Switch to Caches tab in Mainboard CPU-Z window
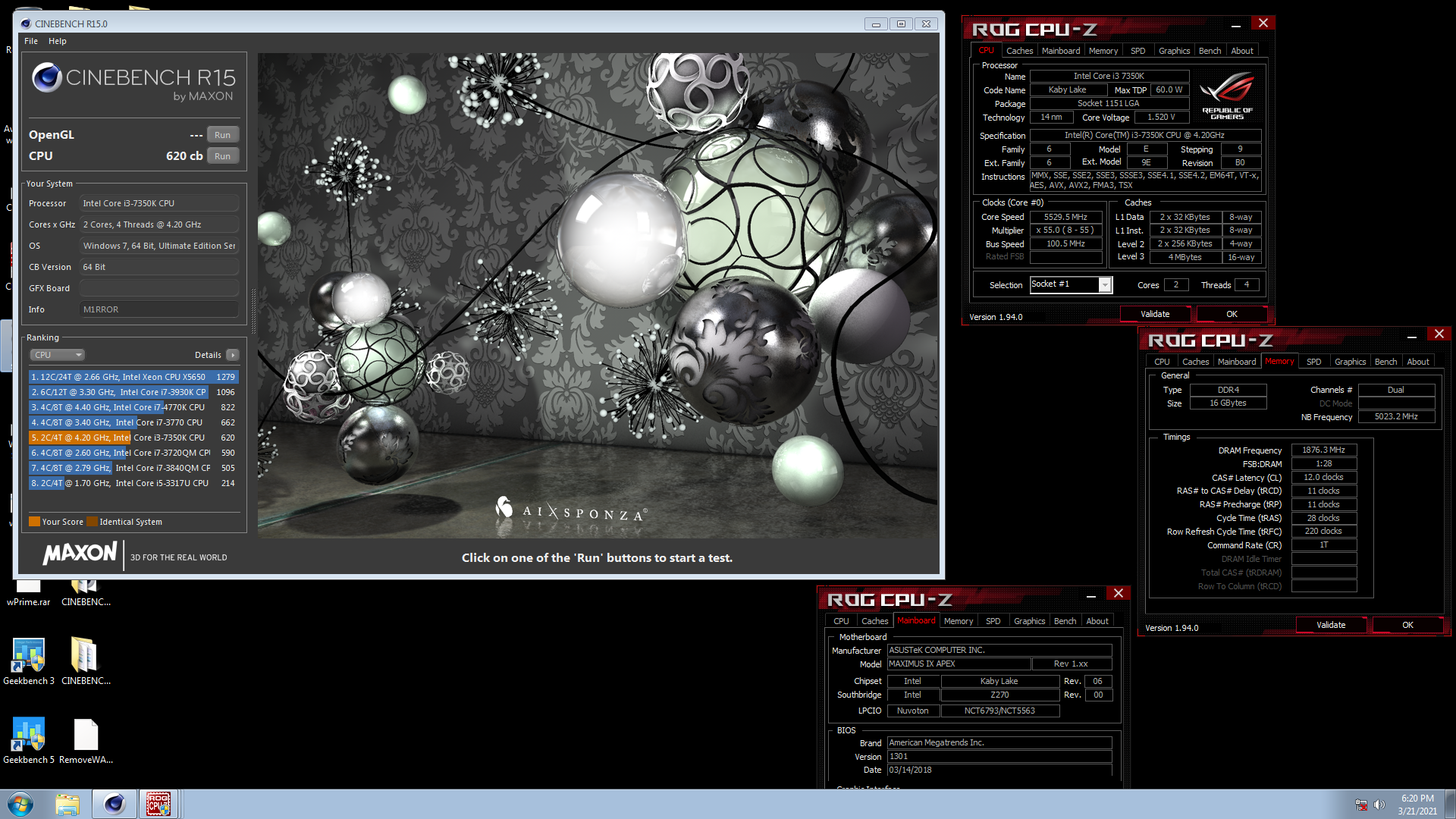Viewport: 1456px width, 819px height. [x=874, y=621]
